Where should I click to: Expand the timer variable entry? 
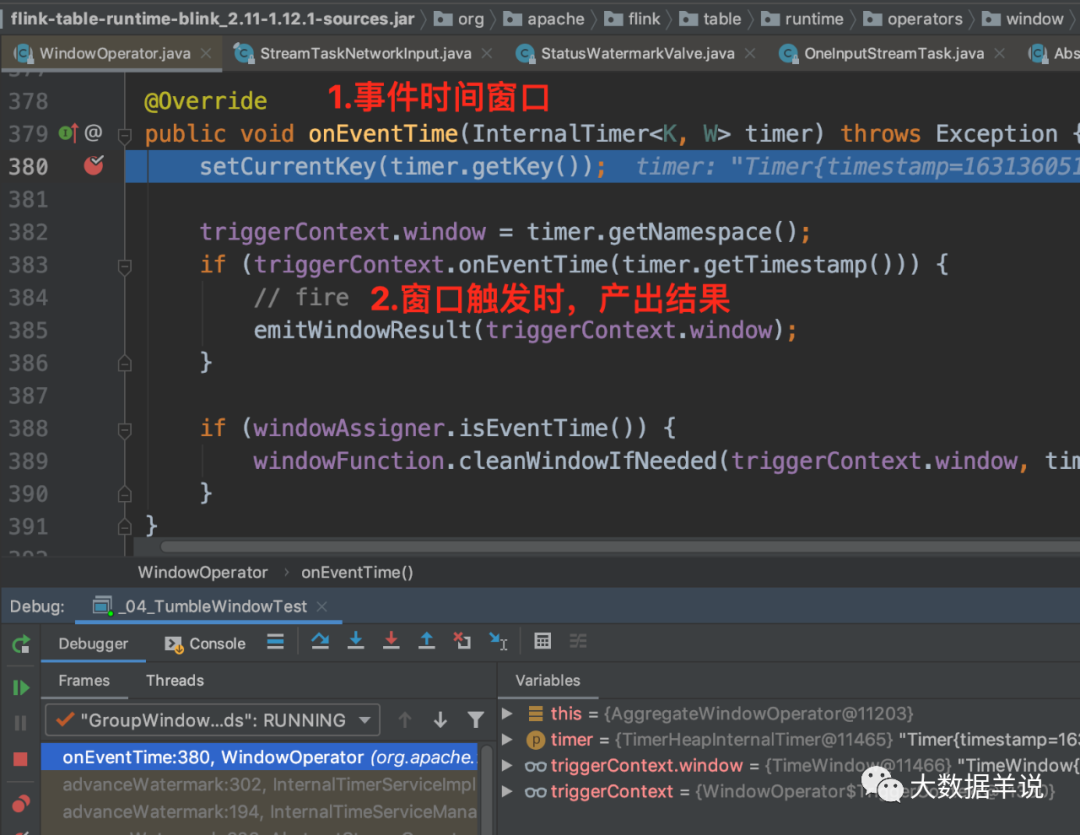click(x=509, y=739)
